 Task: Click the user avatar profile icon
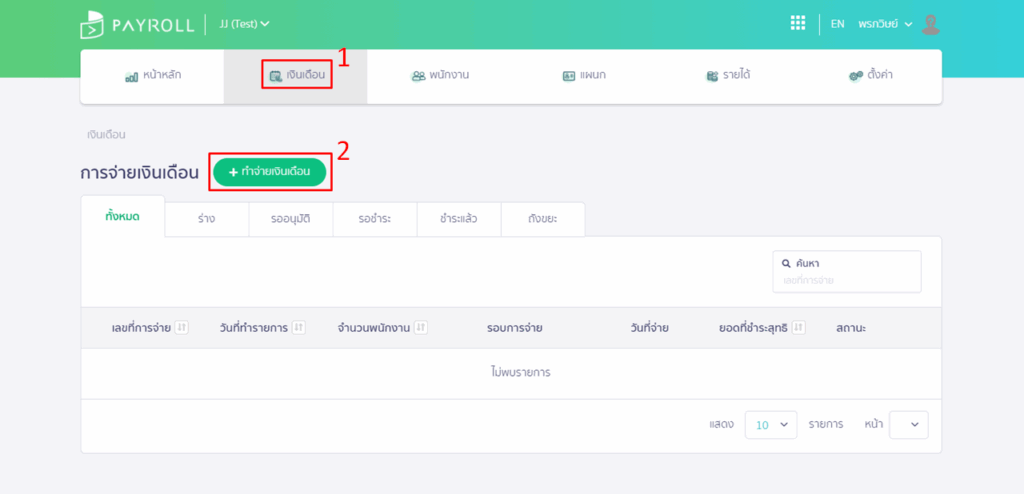click(x=930, y=24)
